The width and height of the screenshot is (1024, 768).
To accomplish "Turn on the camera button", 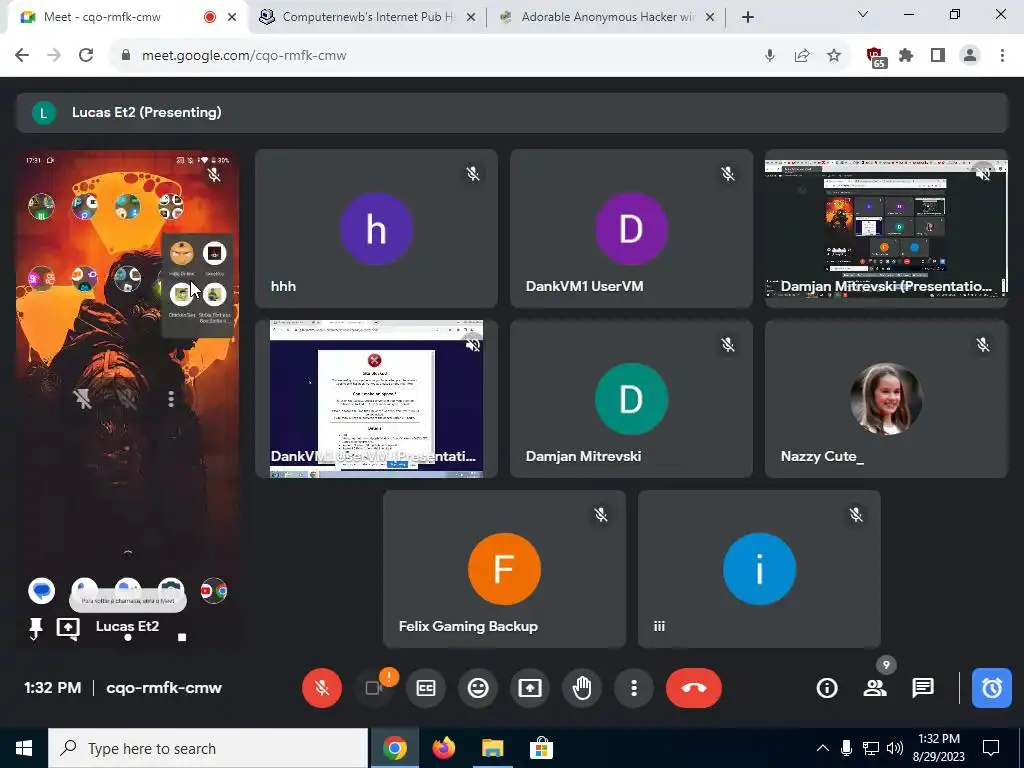I will 374,688.
